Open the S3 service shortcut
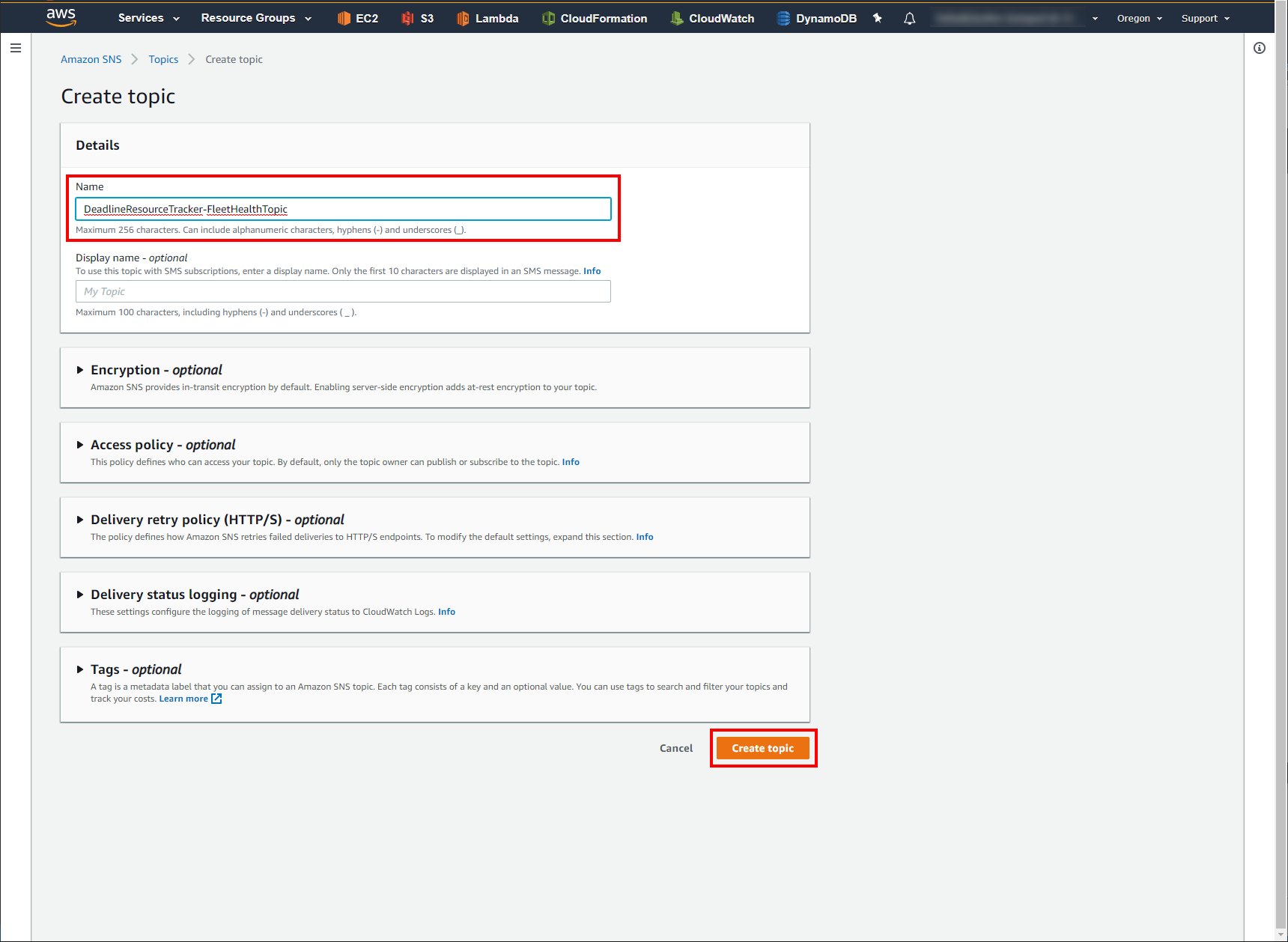Viewport: 1288px width, 942px height. [418, 19]
